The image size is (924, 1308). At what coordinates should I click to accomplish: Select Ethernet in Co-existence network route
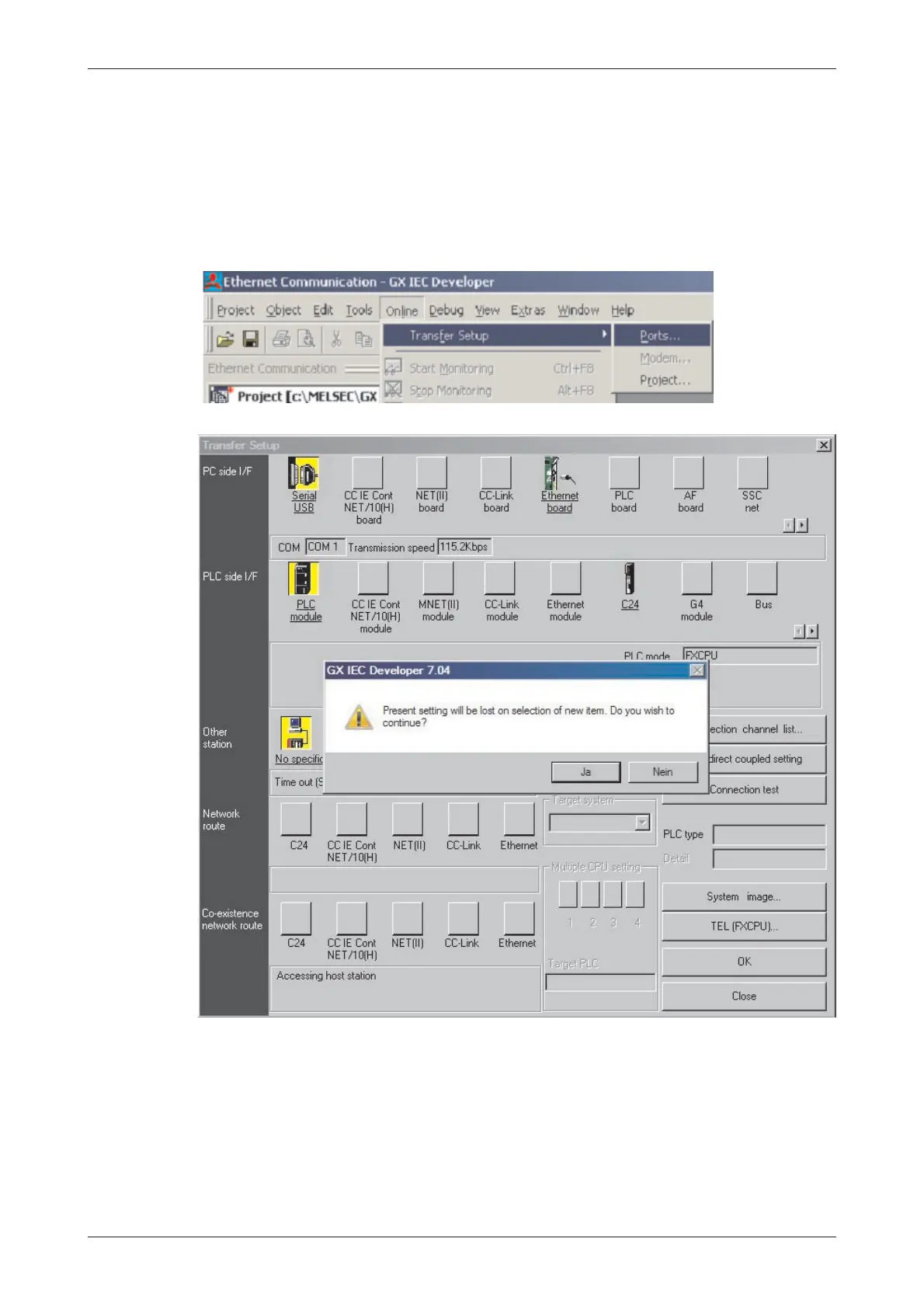tap(519, 918)
